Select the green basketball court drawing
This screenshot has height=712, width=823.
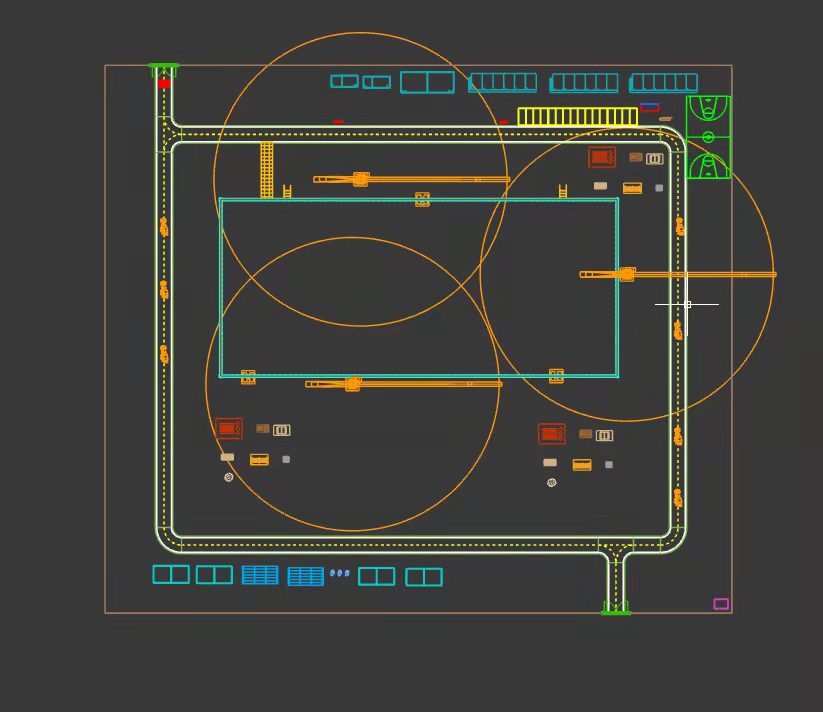pos(708,137)
